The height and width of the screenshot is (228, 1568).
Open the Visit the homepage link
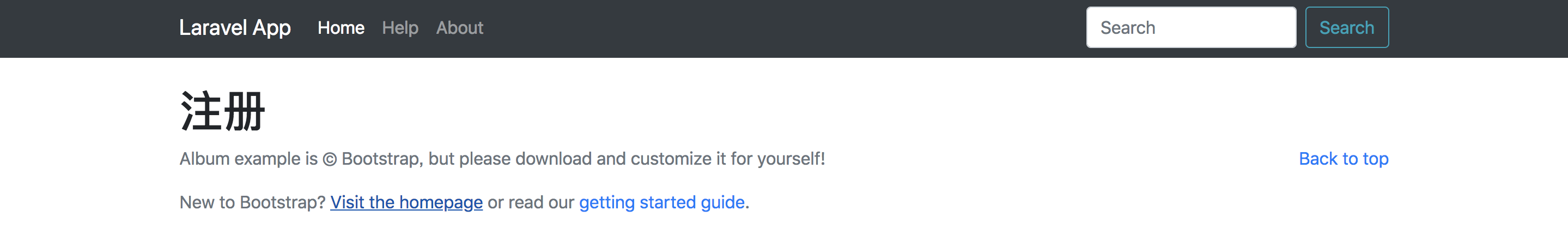(406, 202)
